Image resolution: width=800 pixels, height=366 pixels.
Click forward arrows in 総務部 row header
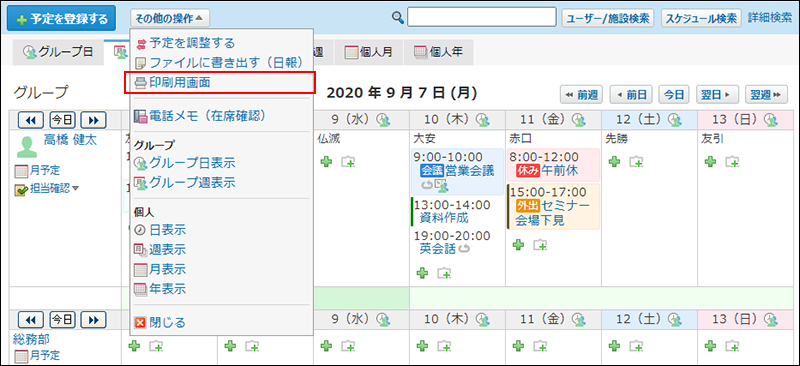click(93, 320)
